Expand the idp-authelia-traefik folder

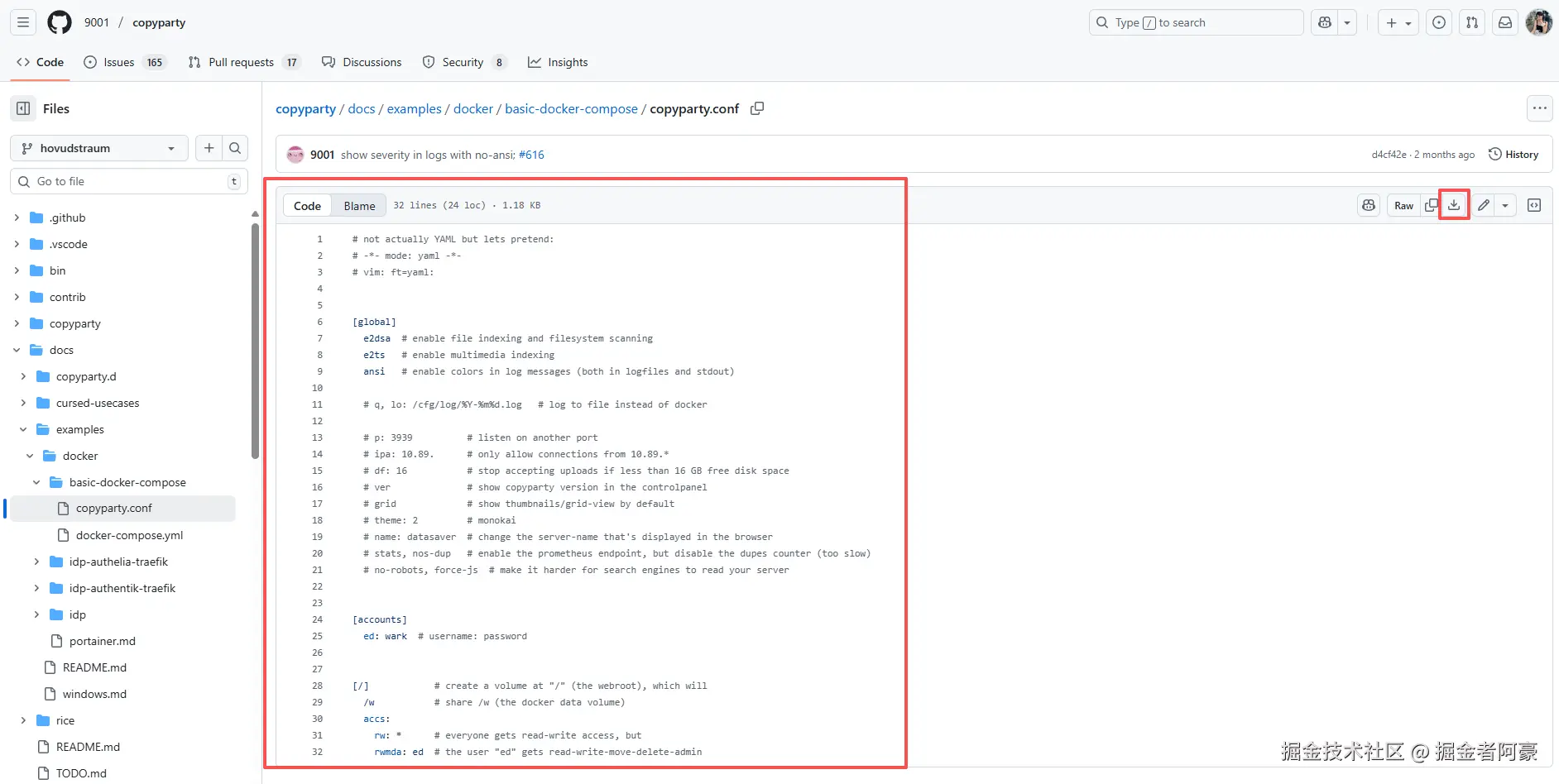pos(36,562)
